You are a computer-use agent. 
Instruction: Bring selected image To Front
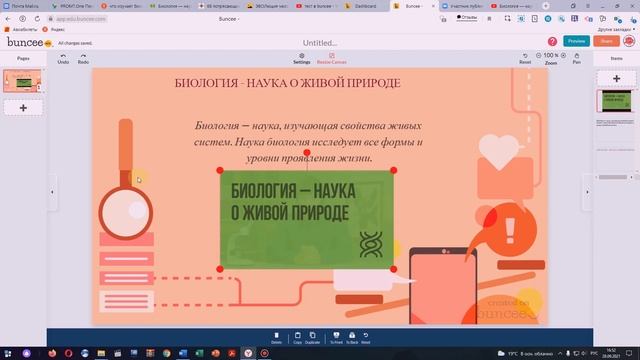(336, 338)
